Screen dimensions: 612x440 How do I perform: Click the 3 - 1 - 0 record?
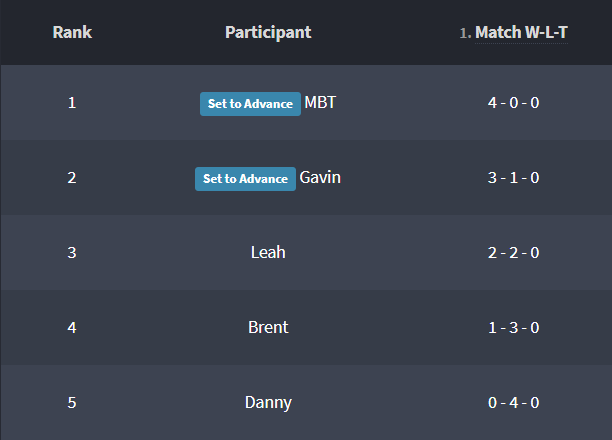pos(513,178)
